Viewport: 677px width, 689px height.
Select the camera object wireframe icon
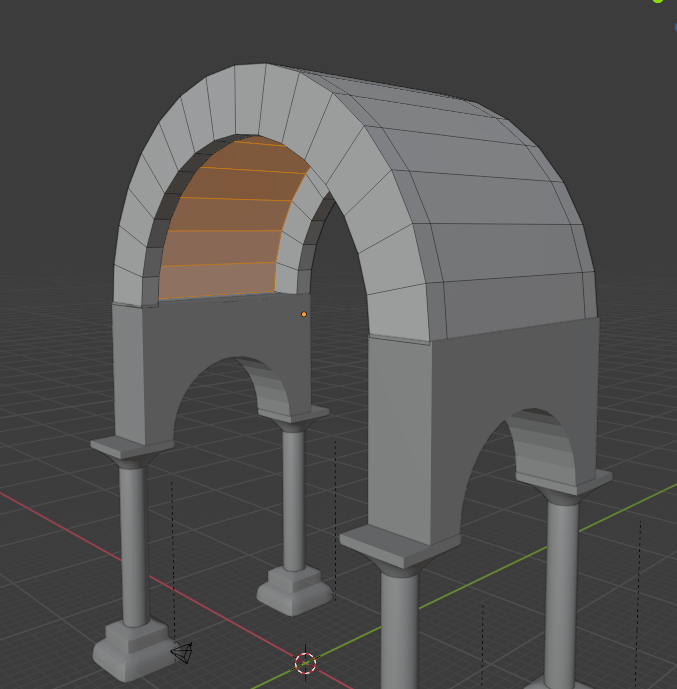click(182, 653)
